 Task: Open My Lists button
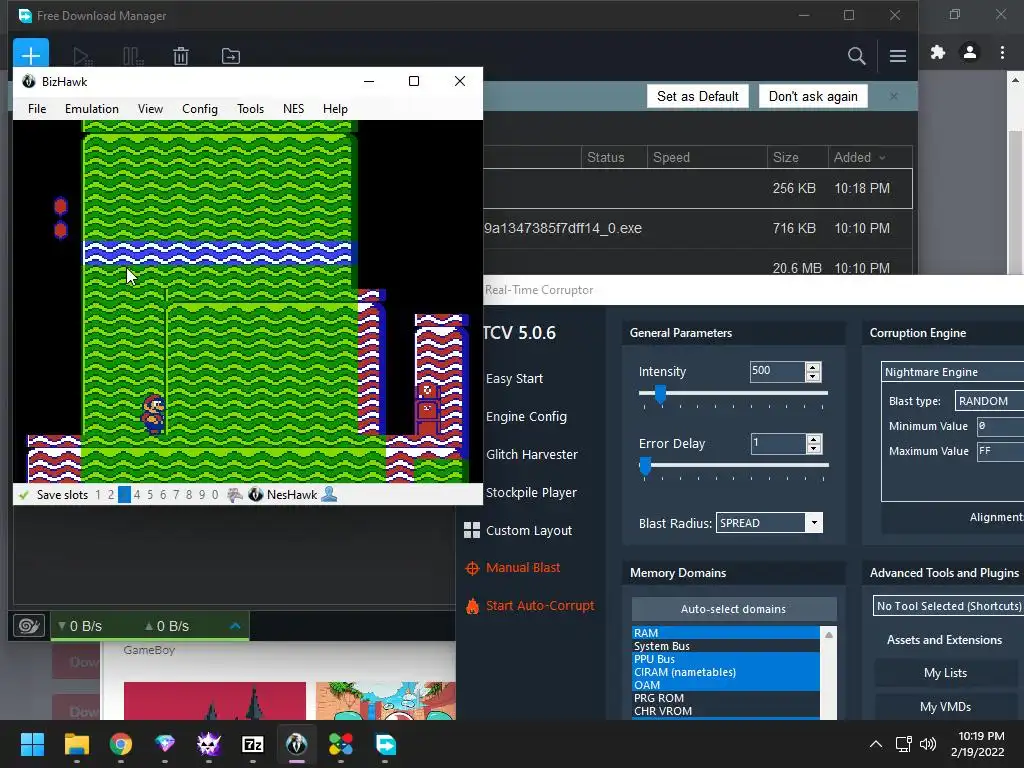[945, 673]
